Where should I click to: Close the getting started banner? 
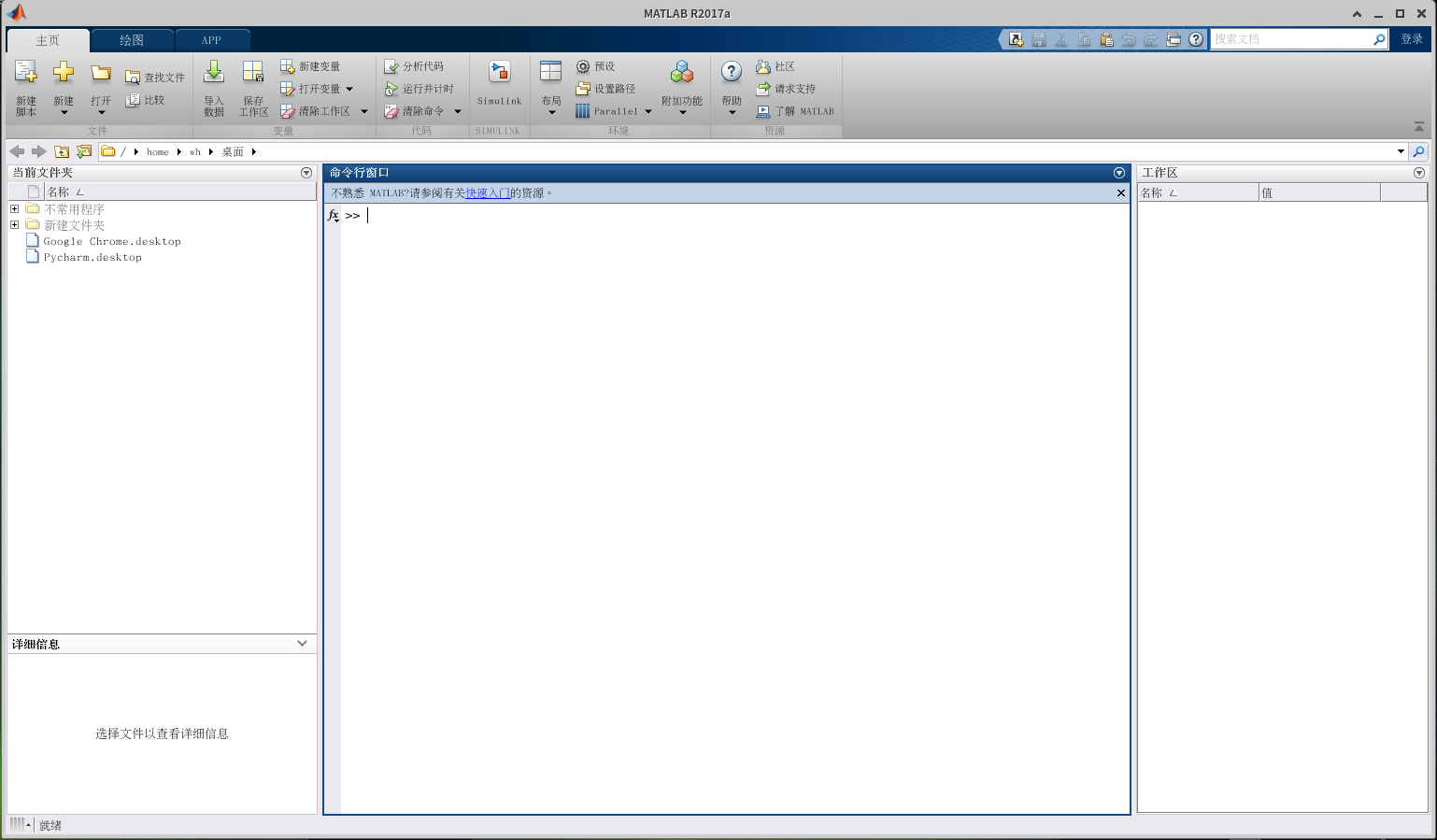(x=1121, y=192)
